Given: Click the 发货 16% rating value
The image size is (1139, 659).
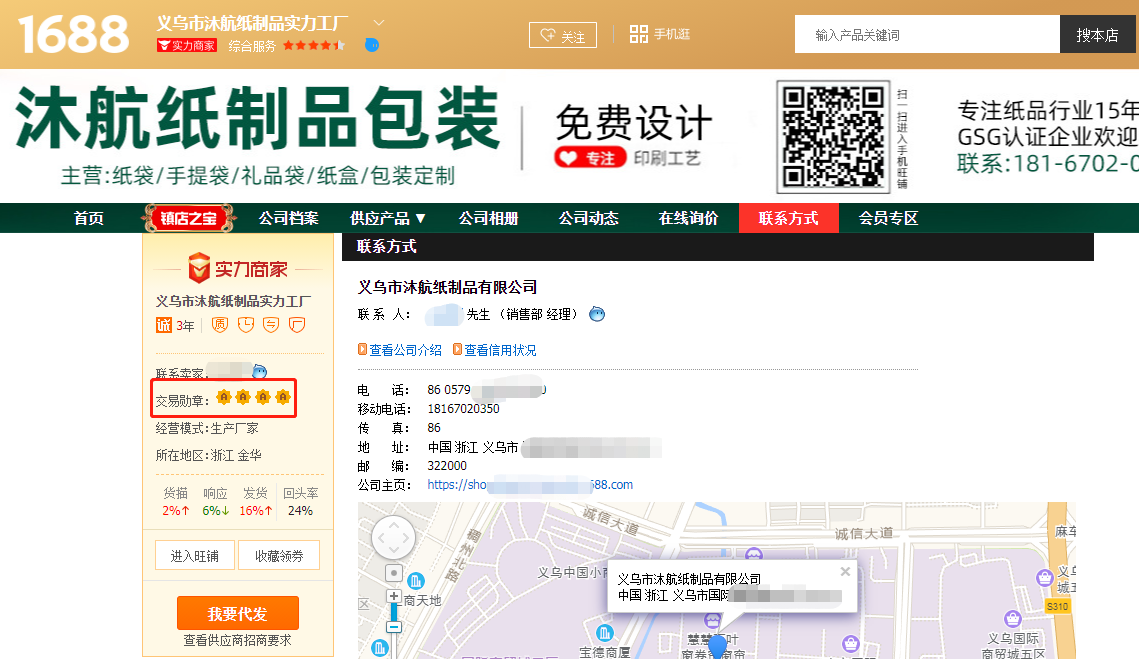Looking at the screenshot, I should pos(256,510).
